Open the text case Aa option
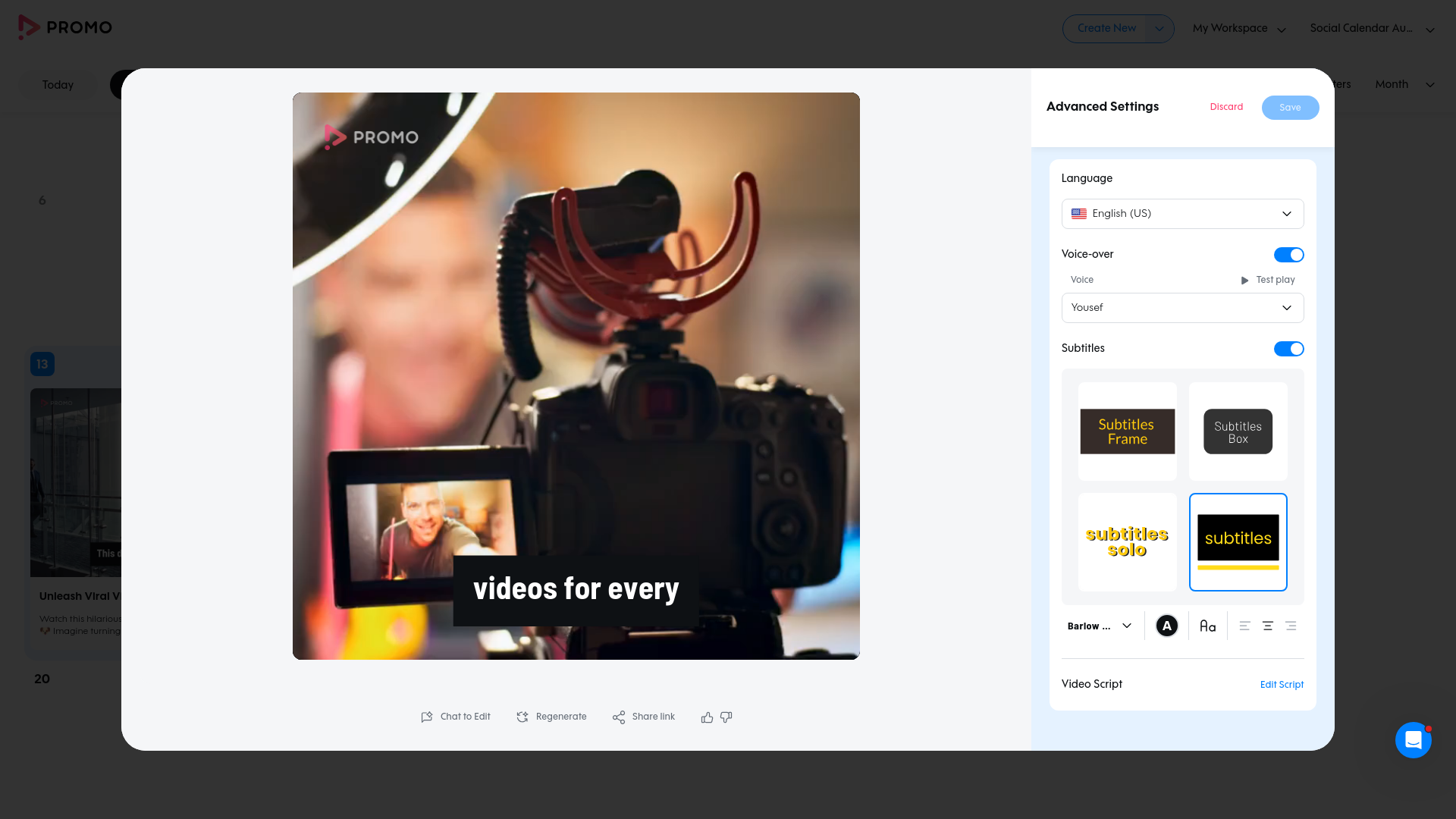 [1208, 626]
